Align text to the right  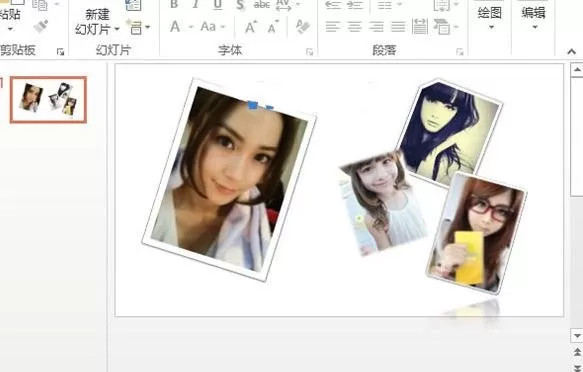[376, 27]
